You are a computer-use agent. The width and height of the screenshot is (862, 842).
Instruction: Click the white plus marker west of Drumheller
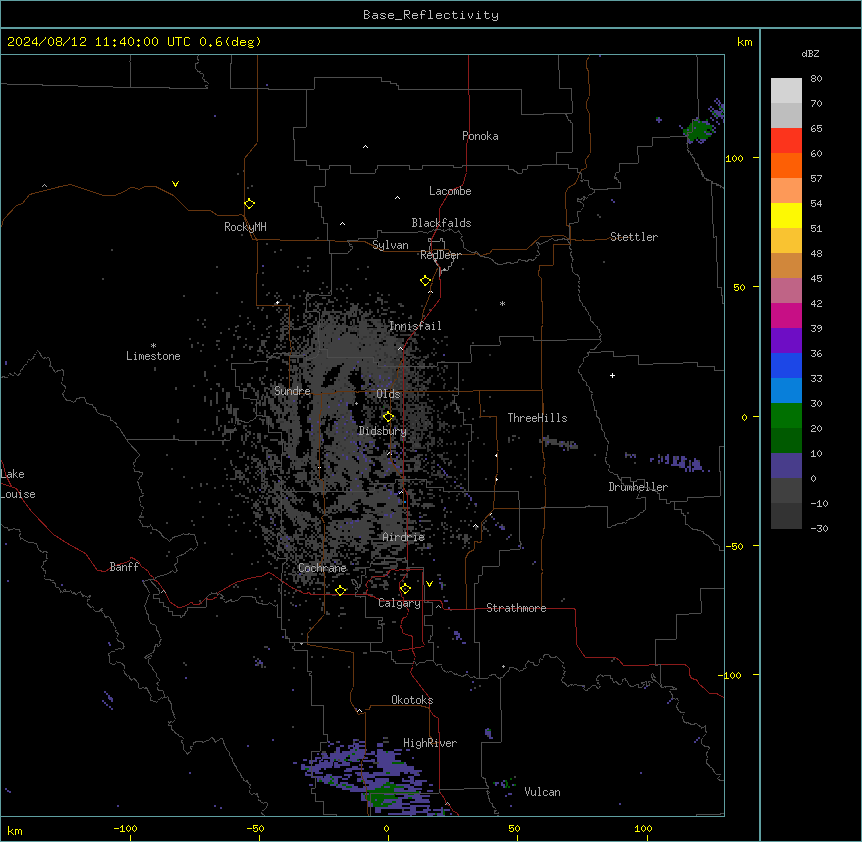pos(612,375)
